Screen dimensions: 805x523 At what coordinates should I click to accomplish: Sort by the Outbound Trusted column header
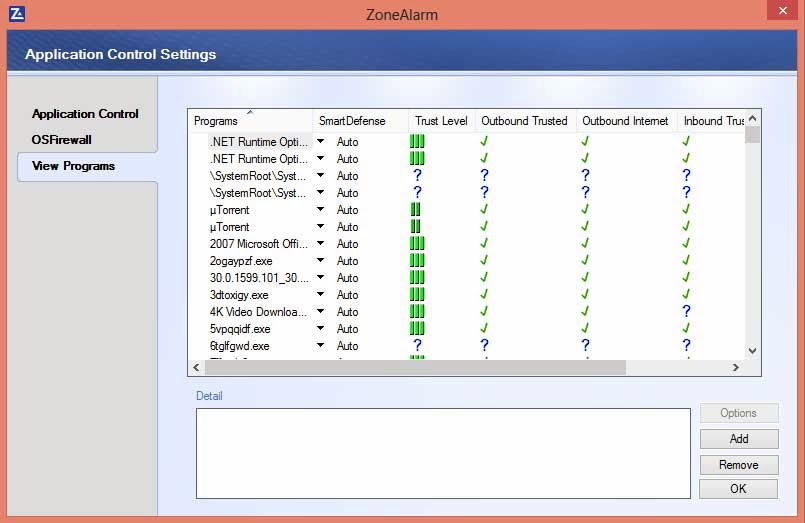pyautogui.click(x=525, y=121)
